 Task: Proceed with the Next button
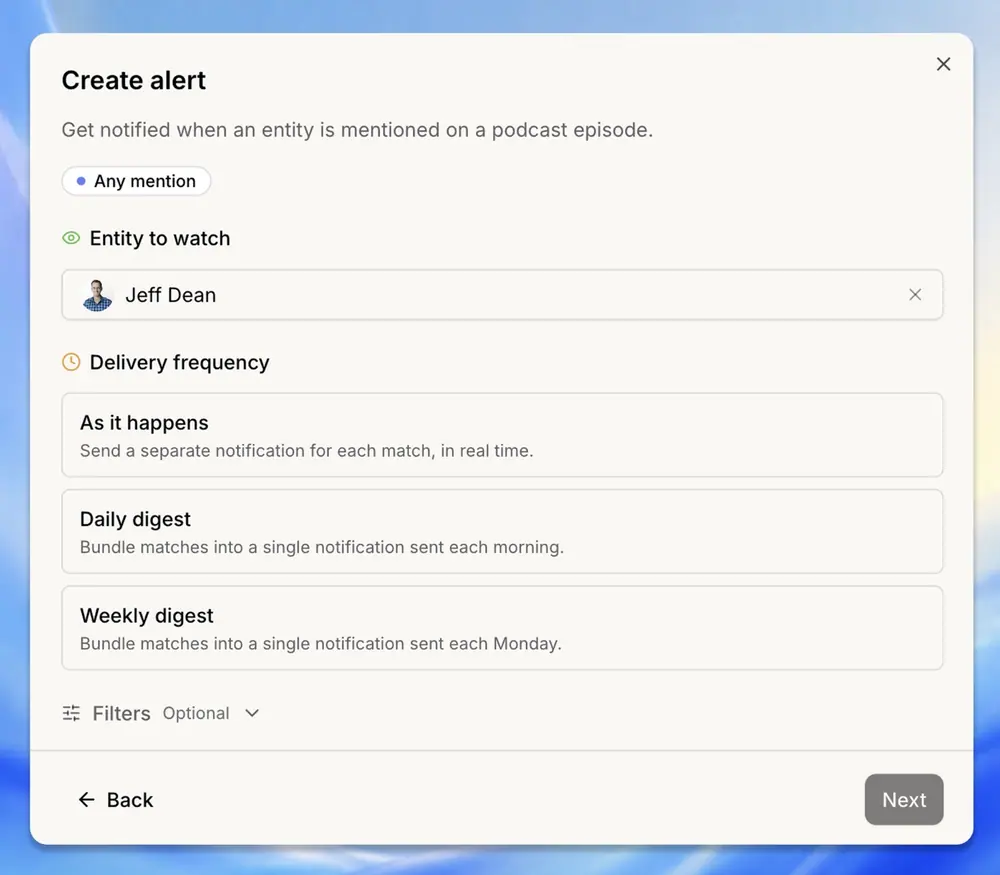tap(904, 800)
